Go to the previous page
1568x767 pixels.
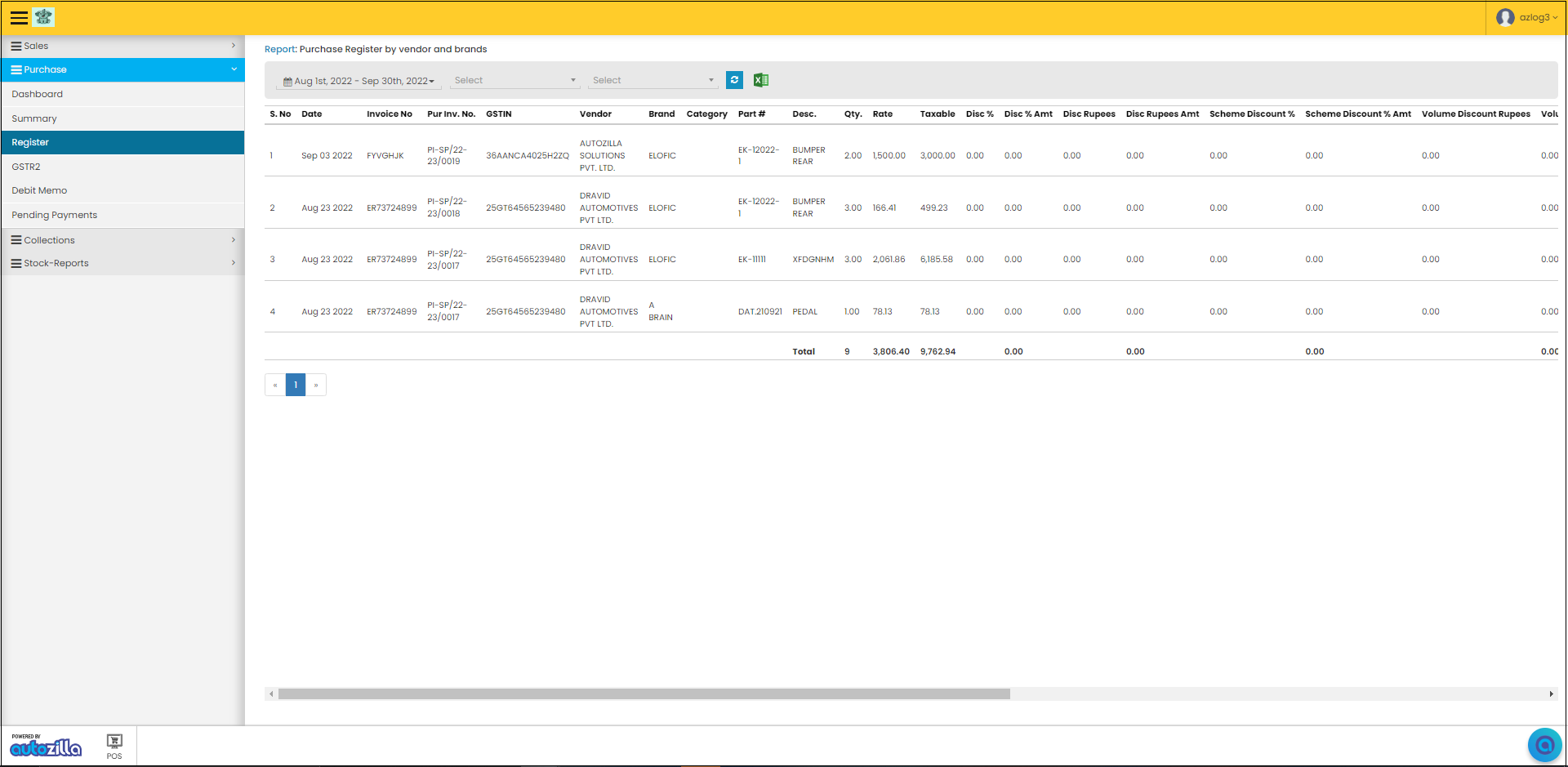(x=275, y=385)
